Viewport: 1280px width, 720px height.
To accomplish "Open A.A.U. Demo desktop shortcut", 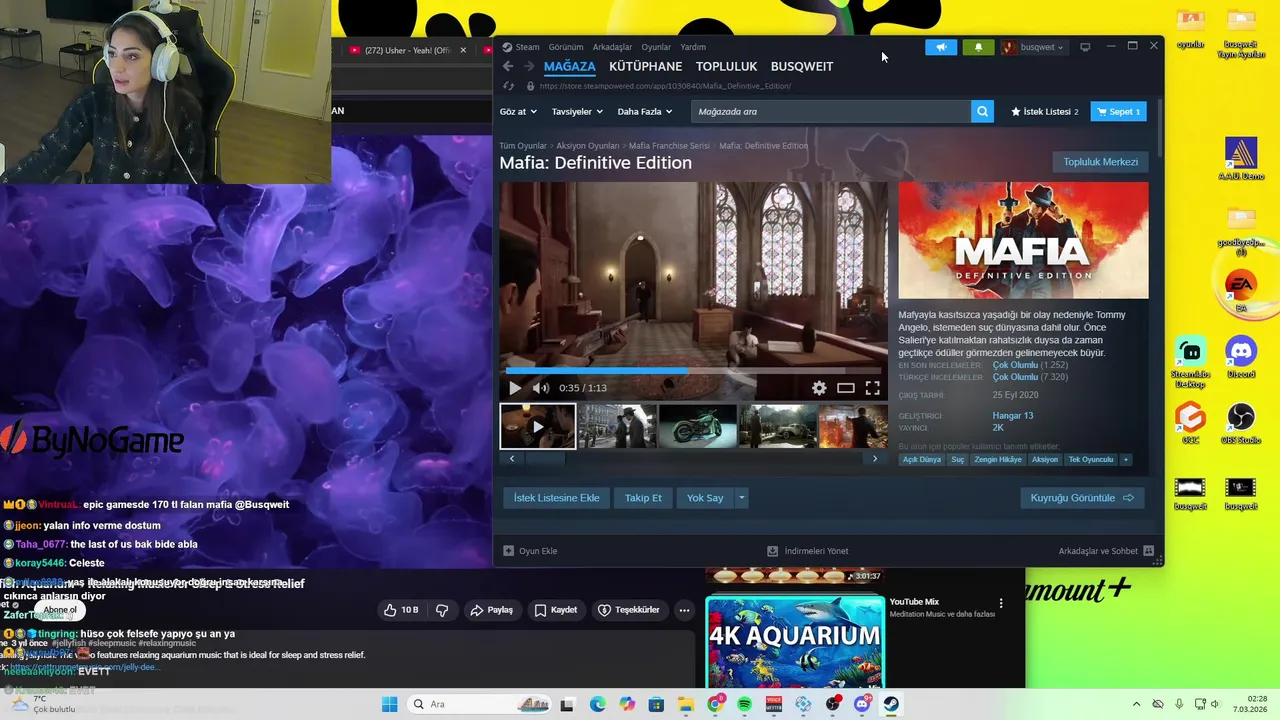I will pos(1241,157).
